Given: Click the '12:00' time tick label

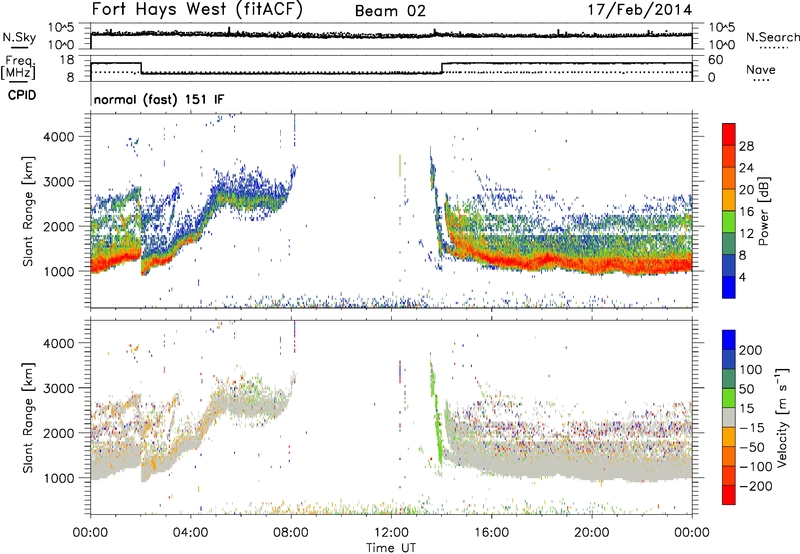Looking at the screenshot, I should click(x=391, y=533).
